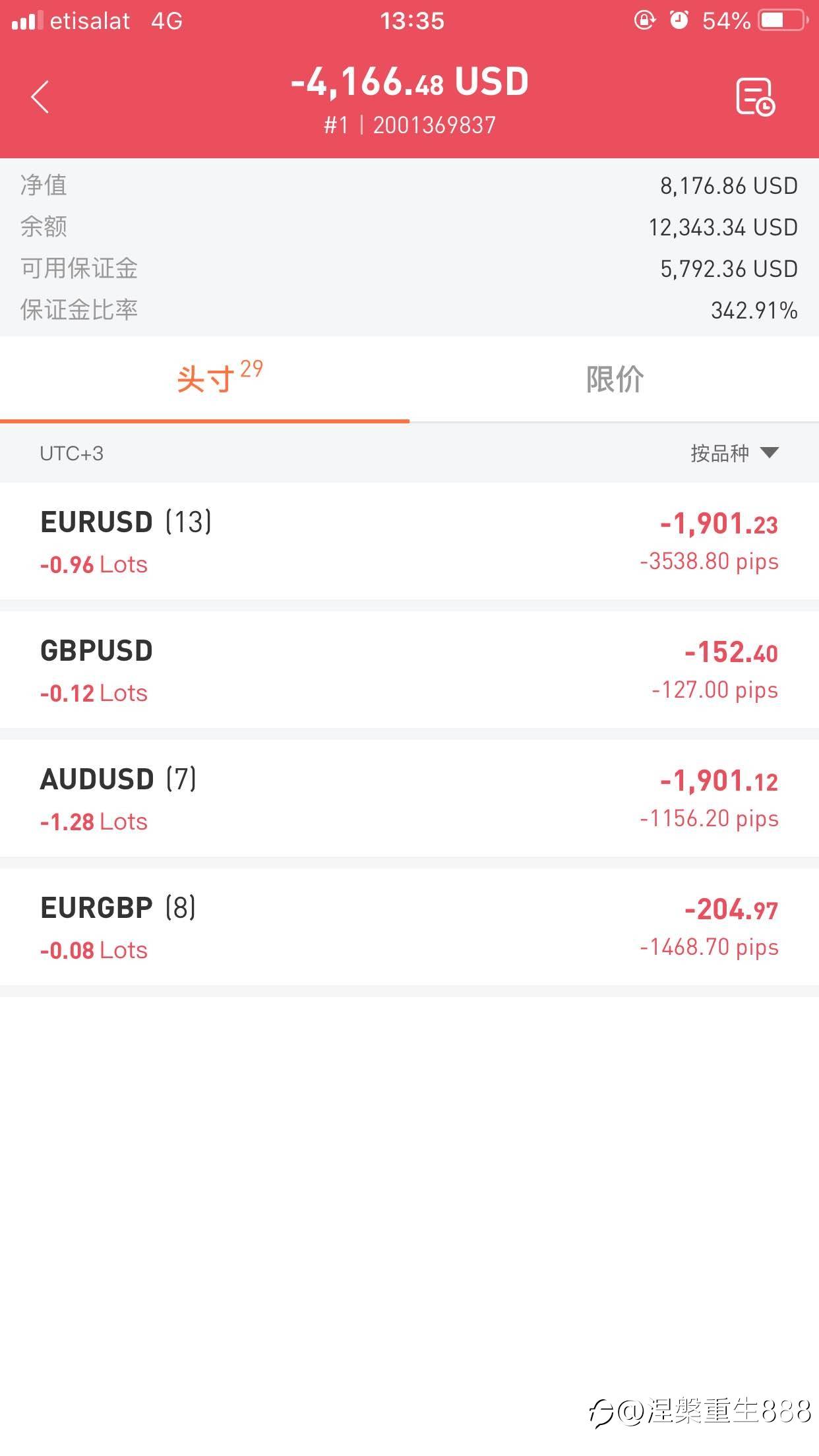
Task: Tap the 余额 balance row
Action: 409,228
